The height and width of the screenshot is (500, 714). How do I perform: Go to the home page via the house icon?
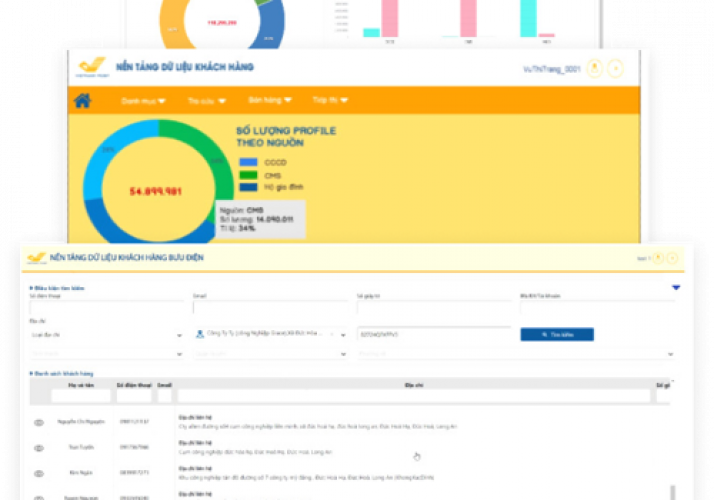[82, 100]
